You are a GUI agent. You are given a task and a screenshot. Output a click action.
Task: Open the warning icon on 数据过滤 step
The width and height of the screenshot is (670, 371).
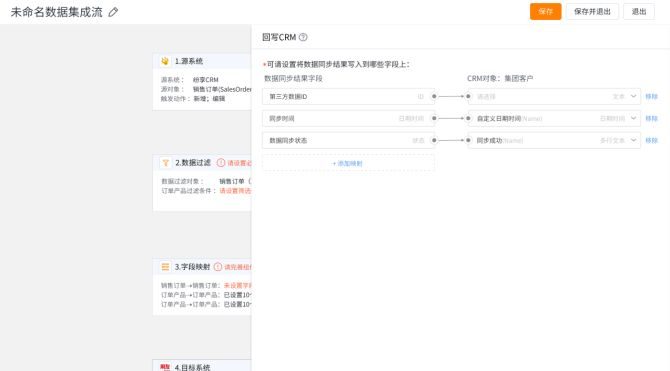[x=221, y=163]
